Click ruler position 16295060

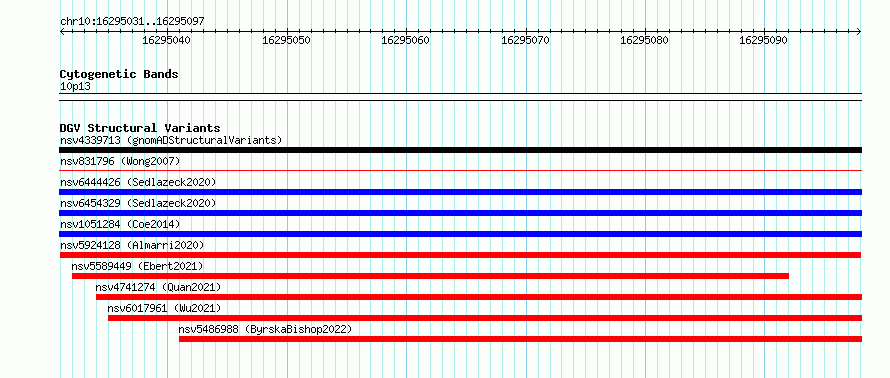[x=406, y=40]
